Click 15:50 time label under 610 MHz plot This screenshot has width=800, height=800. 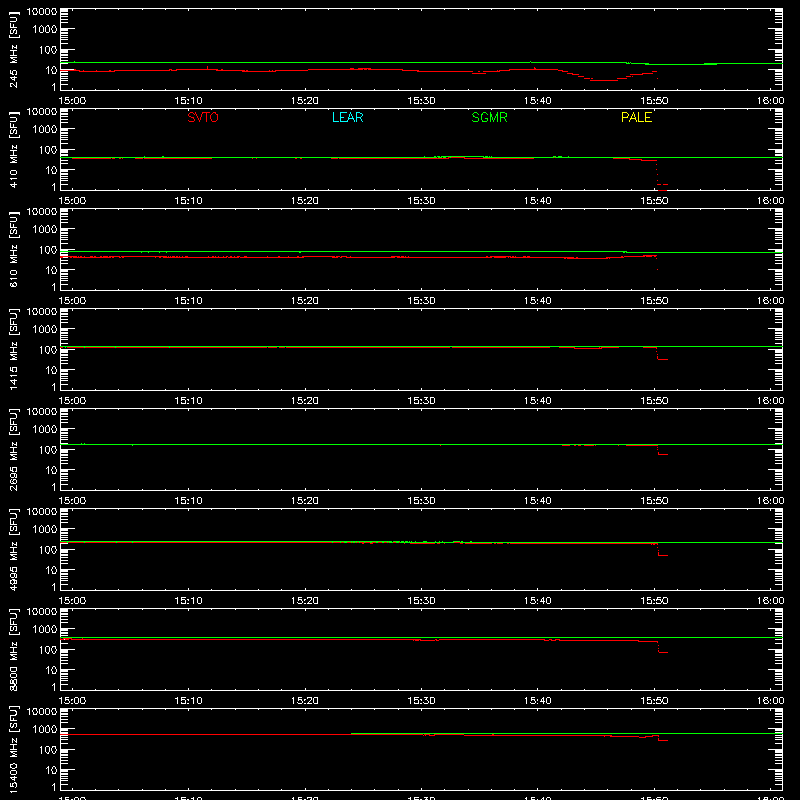click(654, 301)
